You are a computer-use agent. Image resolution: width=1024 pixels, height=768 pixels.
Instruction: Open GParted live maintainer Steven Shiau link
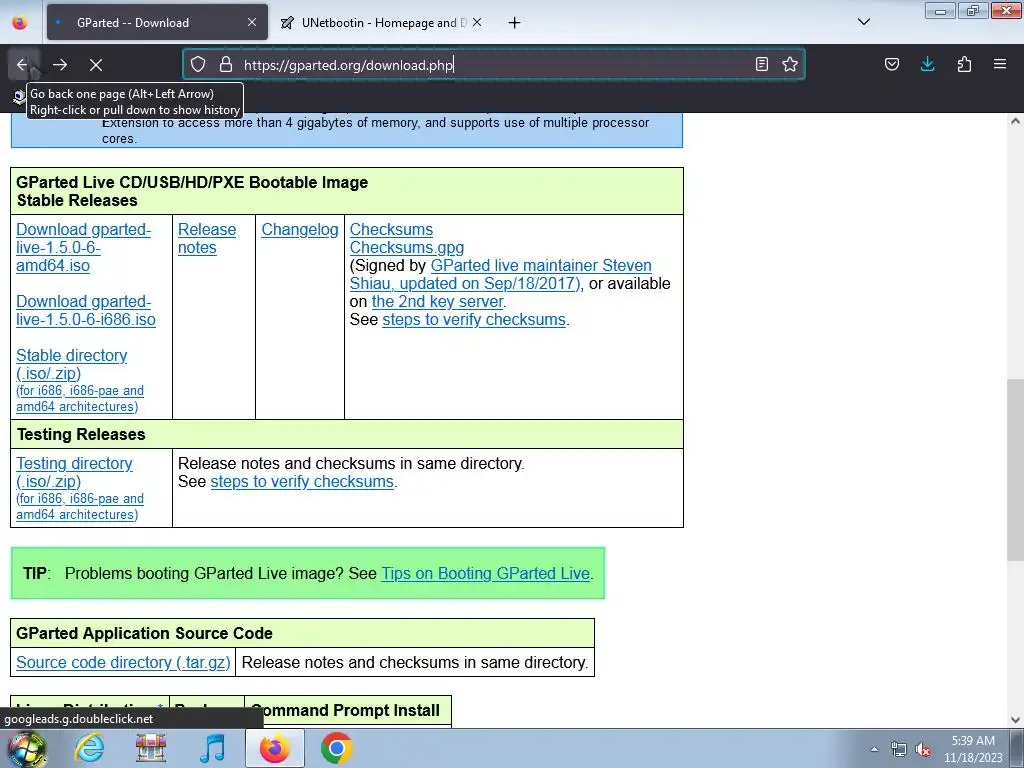pyautogui.click(x=501, y=274)
